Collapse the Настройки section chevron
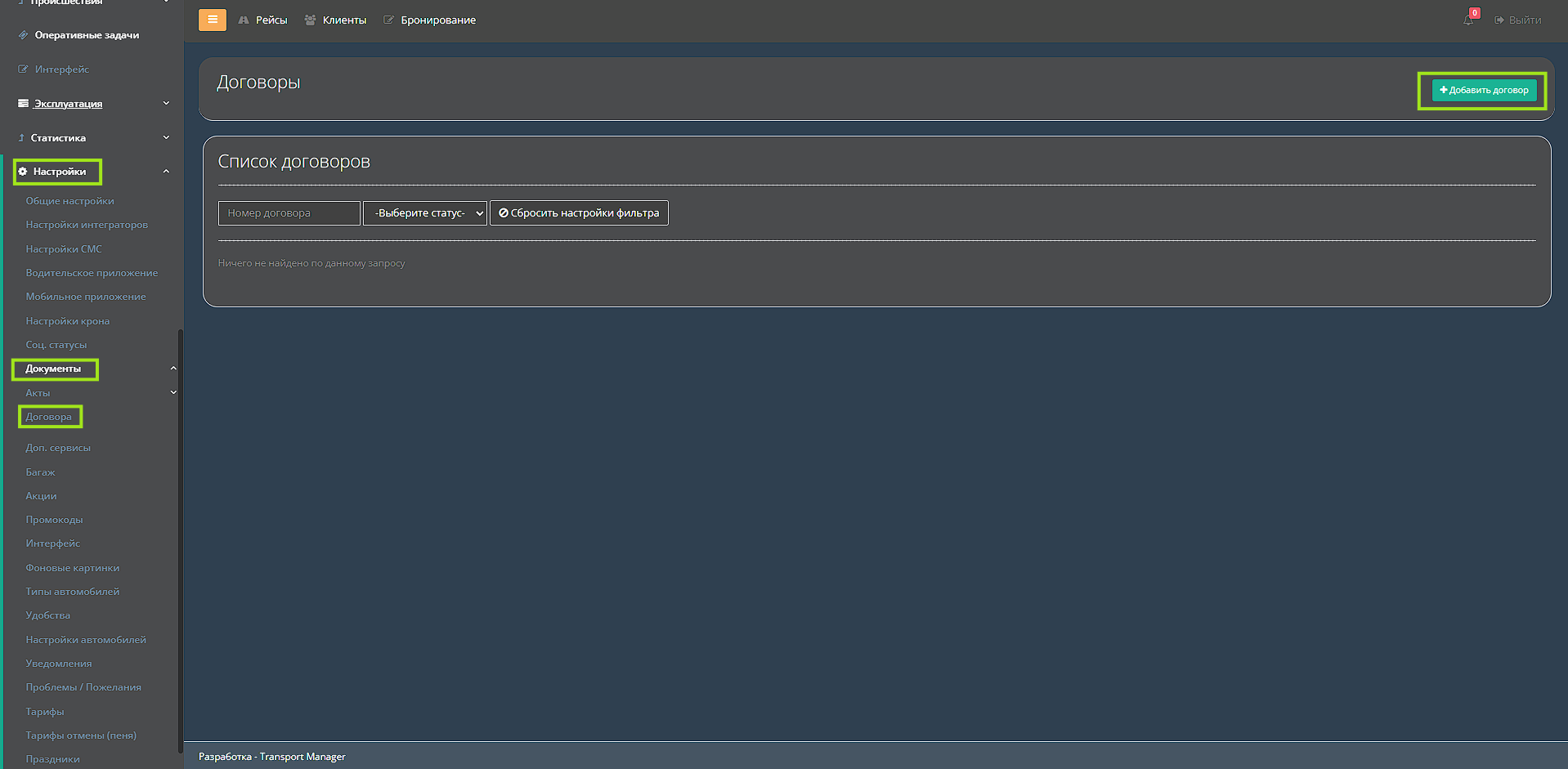Viewport: 1568px width, 769px height. point(166,172)
